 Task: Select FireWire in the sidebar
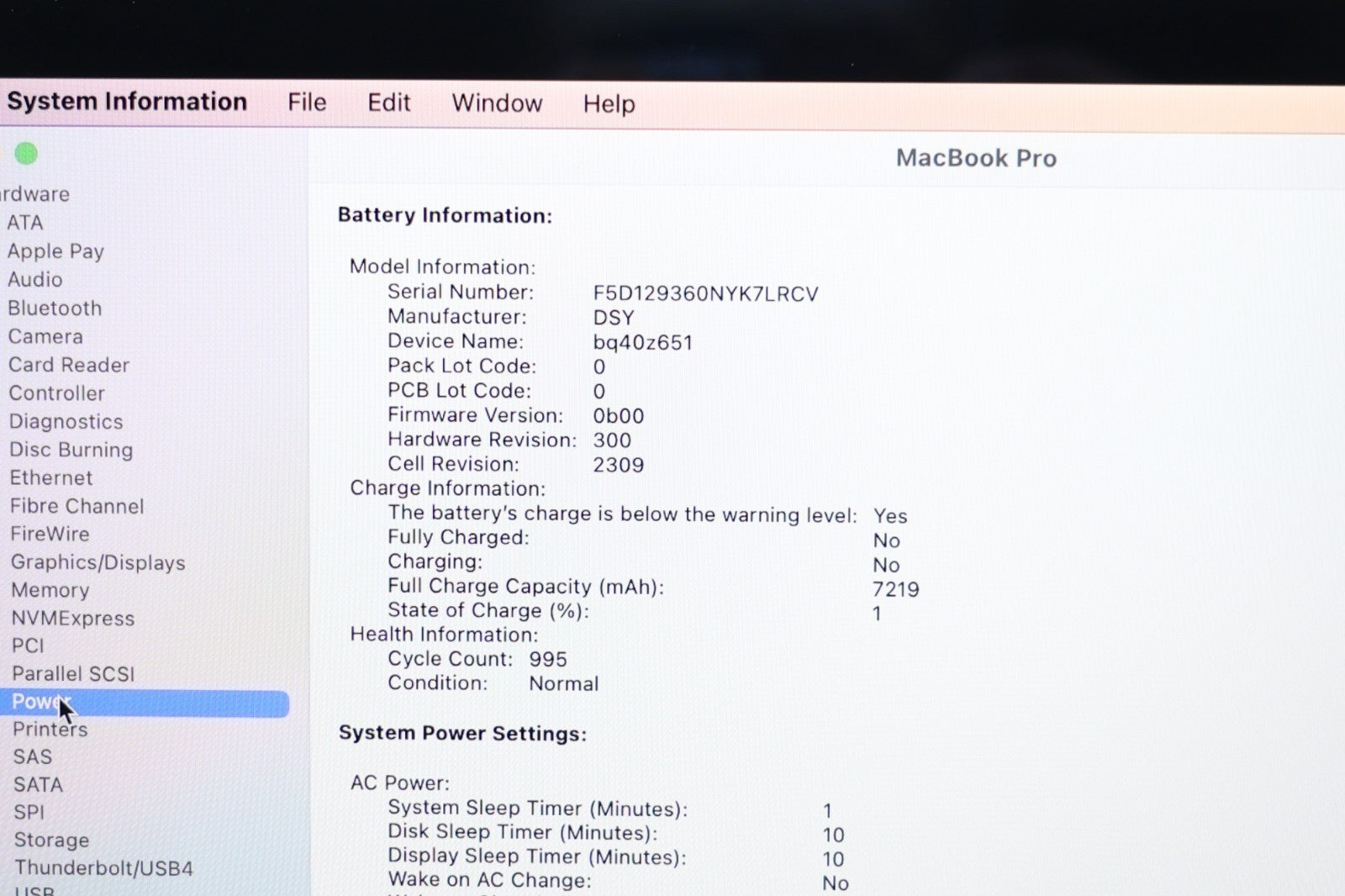coord(50,534)
